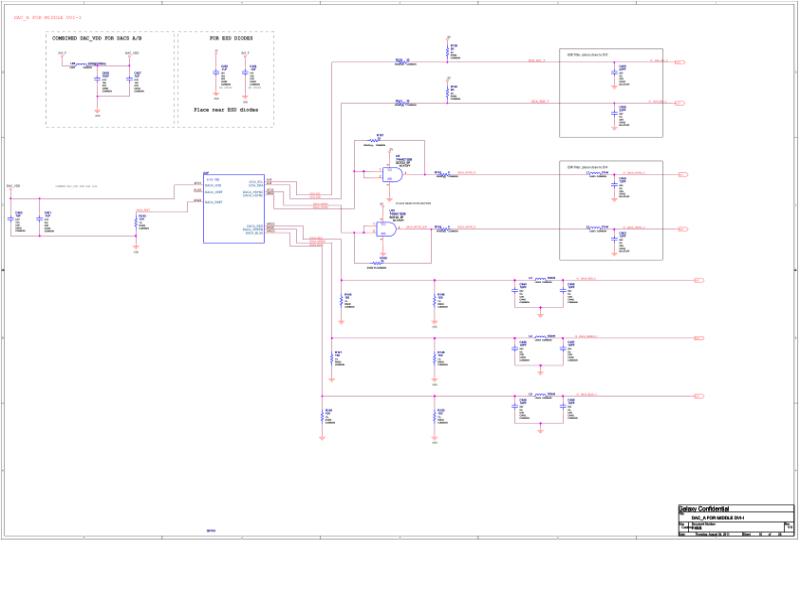The width and height of the screenshot is (800, 600).
Task: Select the large blue DAC IC block
Action: coord(234,209)
